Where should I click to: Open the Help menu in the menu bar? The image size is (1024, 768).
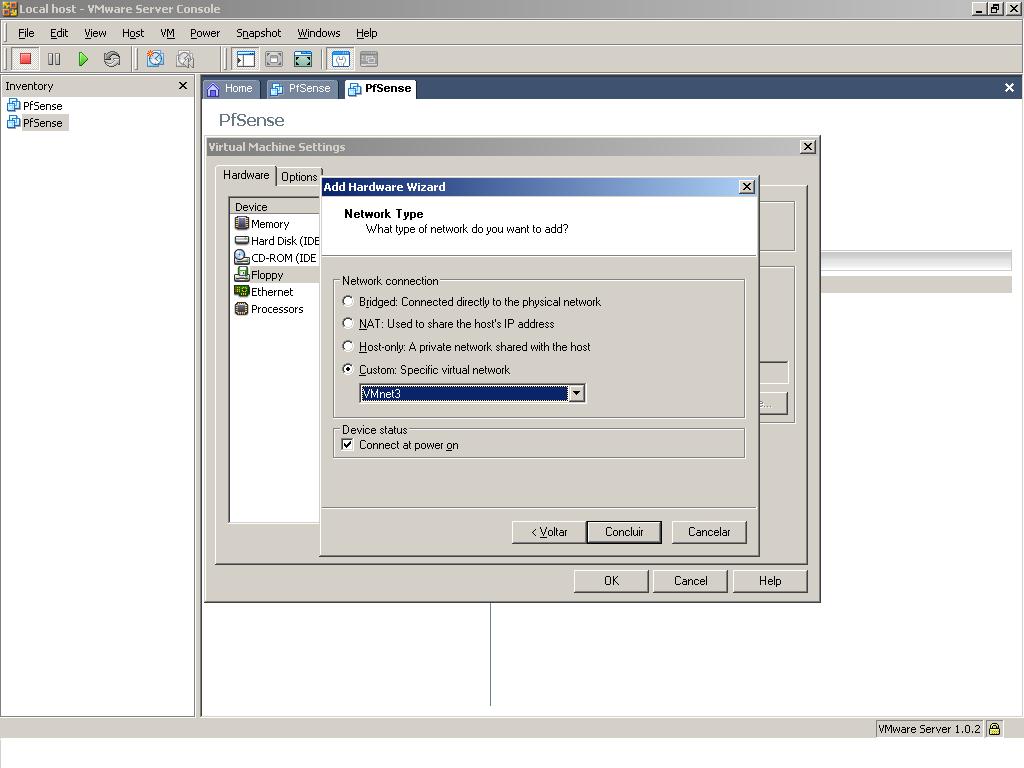click(x=366, y=33)
